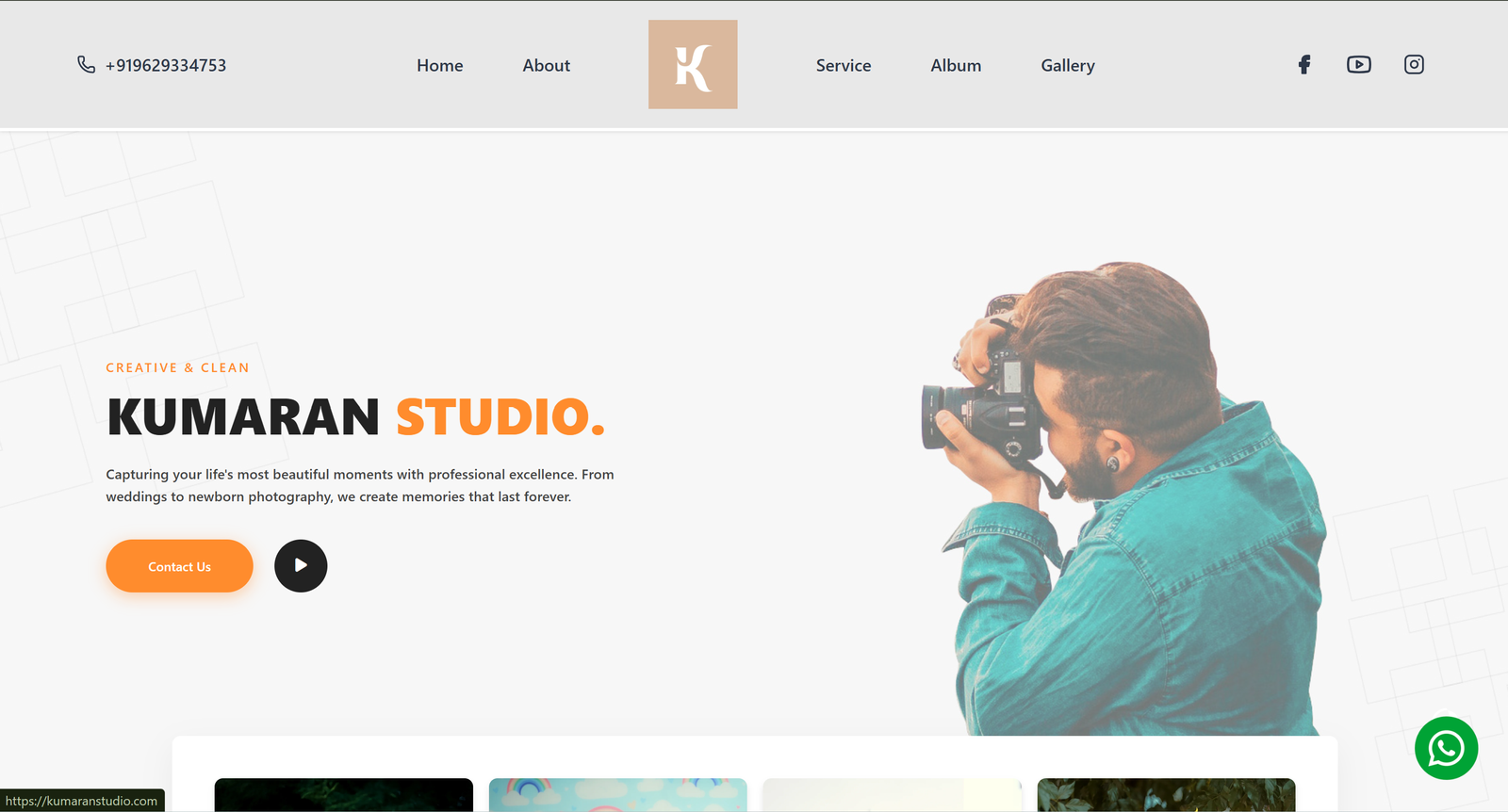Open the Album menu item
This screenshot has width=1508, height=812.
pyautogui.click(x=956, y=65)
